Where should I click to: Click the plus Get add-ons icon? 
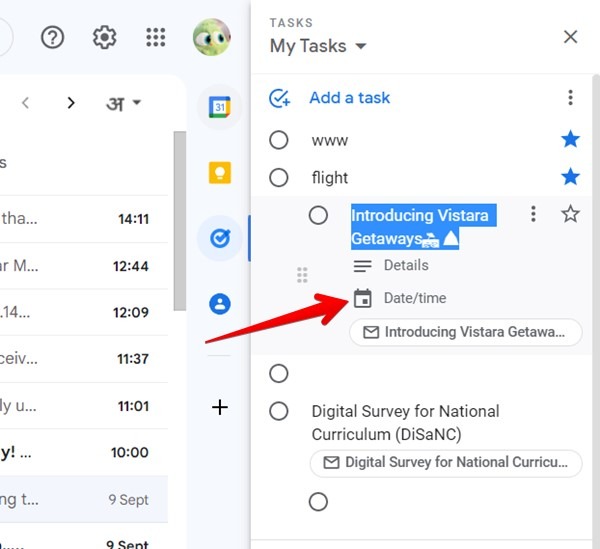(220, 407)
